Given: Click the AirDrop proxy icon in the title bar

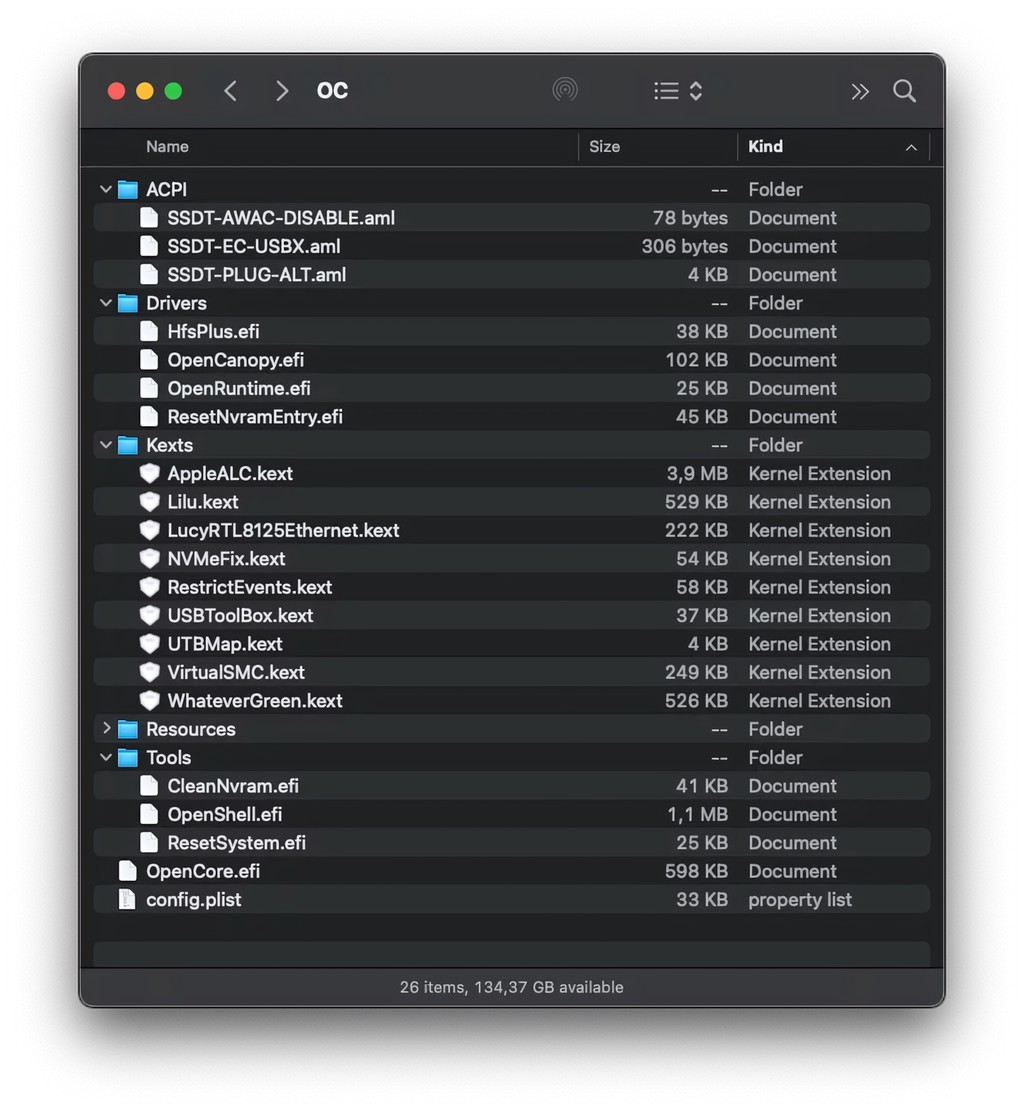Looking at the screenshot, I should [x=565, y=89].
